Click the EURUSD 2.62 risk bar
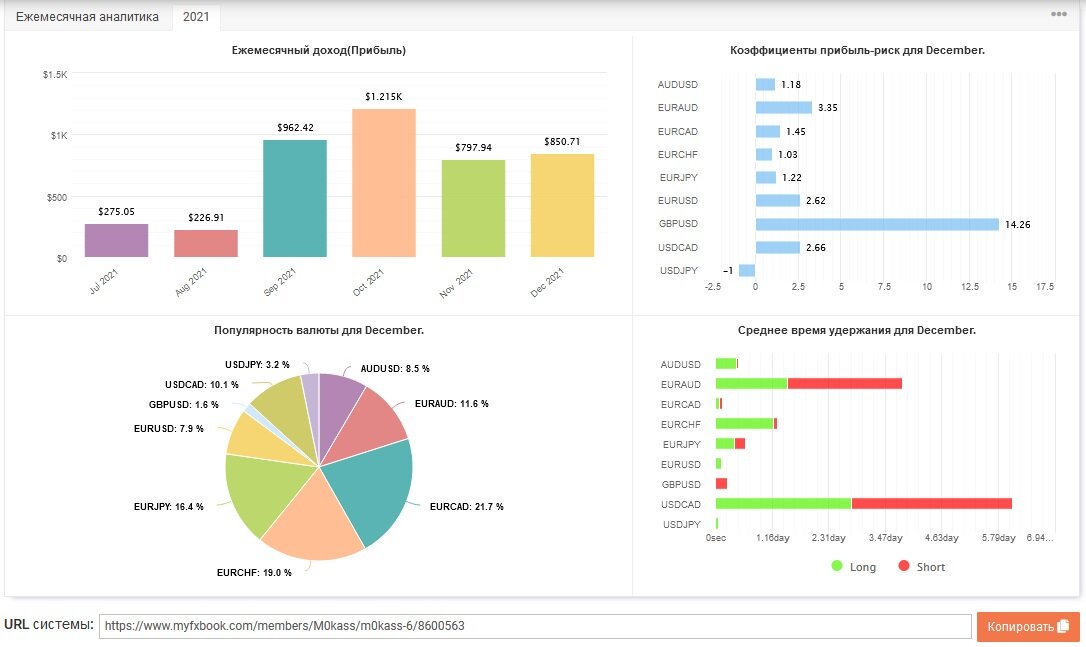This screenshot has height=647, width=1086. tap(778, 200)
